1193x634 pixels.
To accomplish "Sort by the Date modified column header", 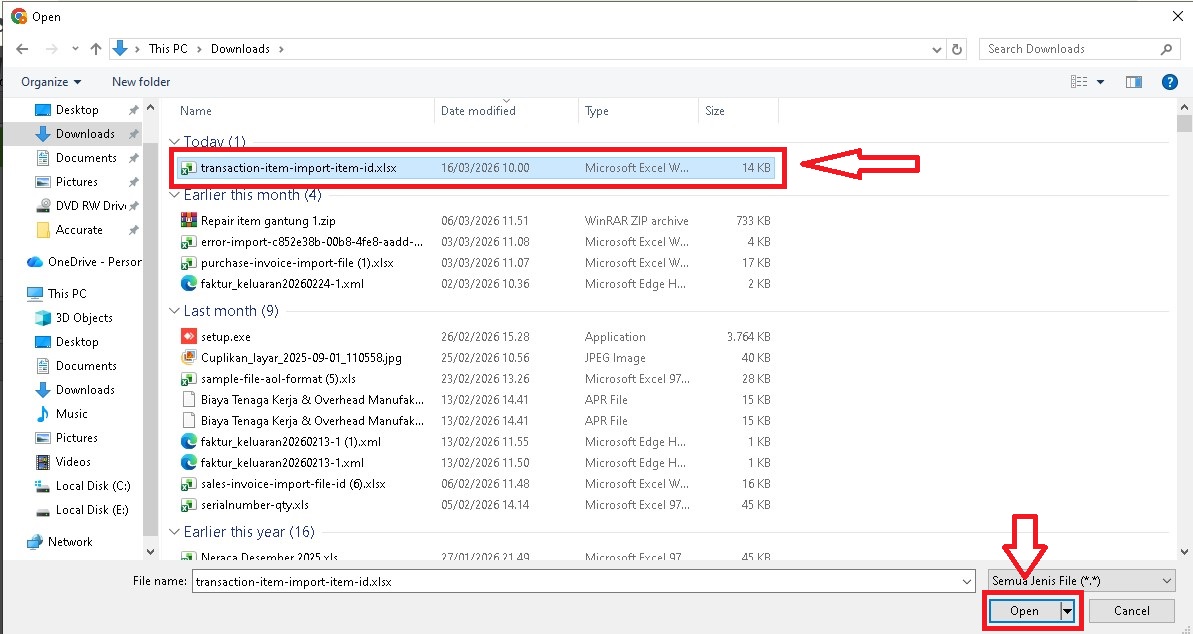I will 478,111.
